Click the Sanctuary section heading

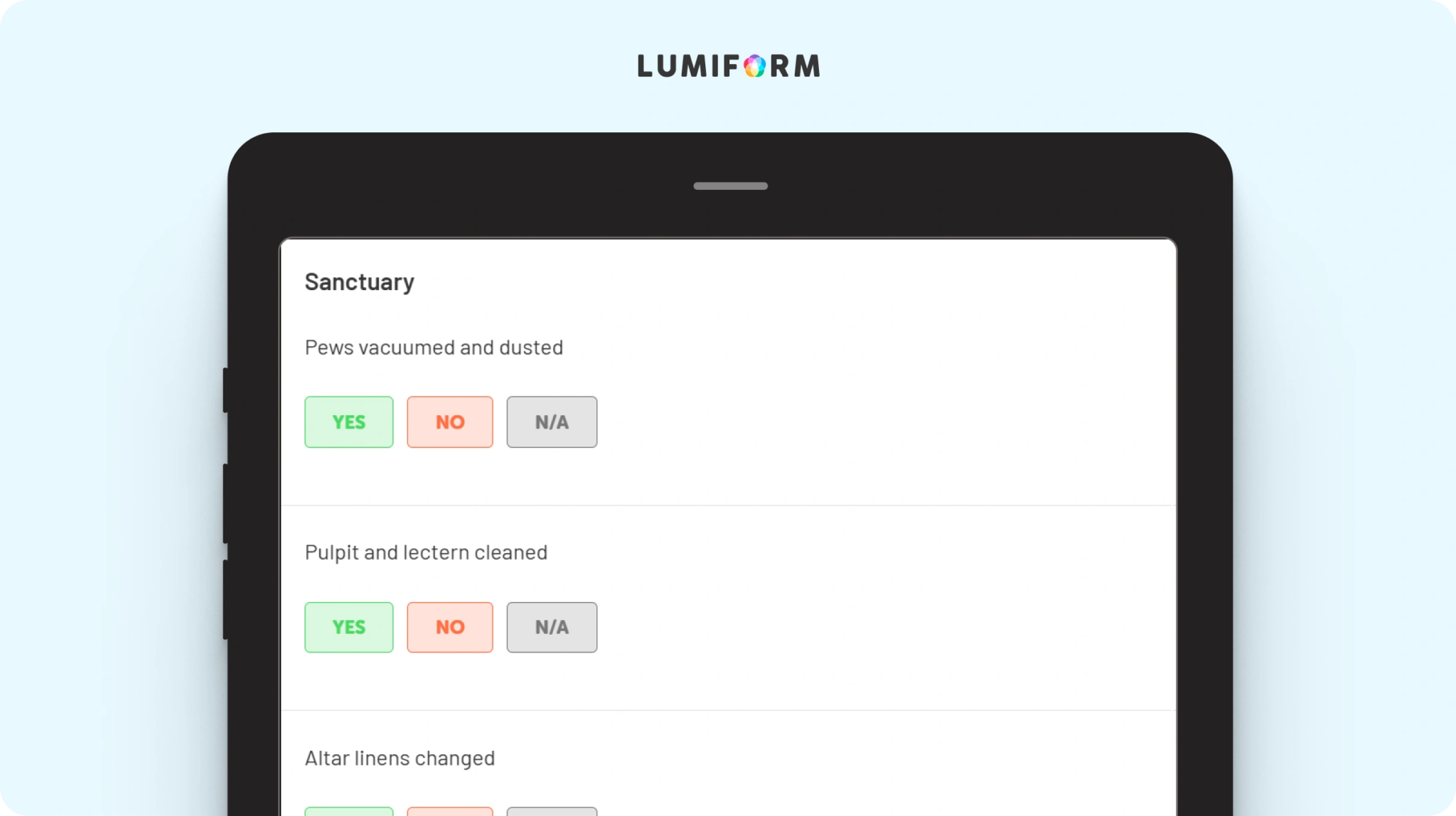click(x=359, y=282)
